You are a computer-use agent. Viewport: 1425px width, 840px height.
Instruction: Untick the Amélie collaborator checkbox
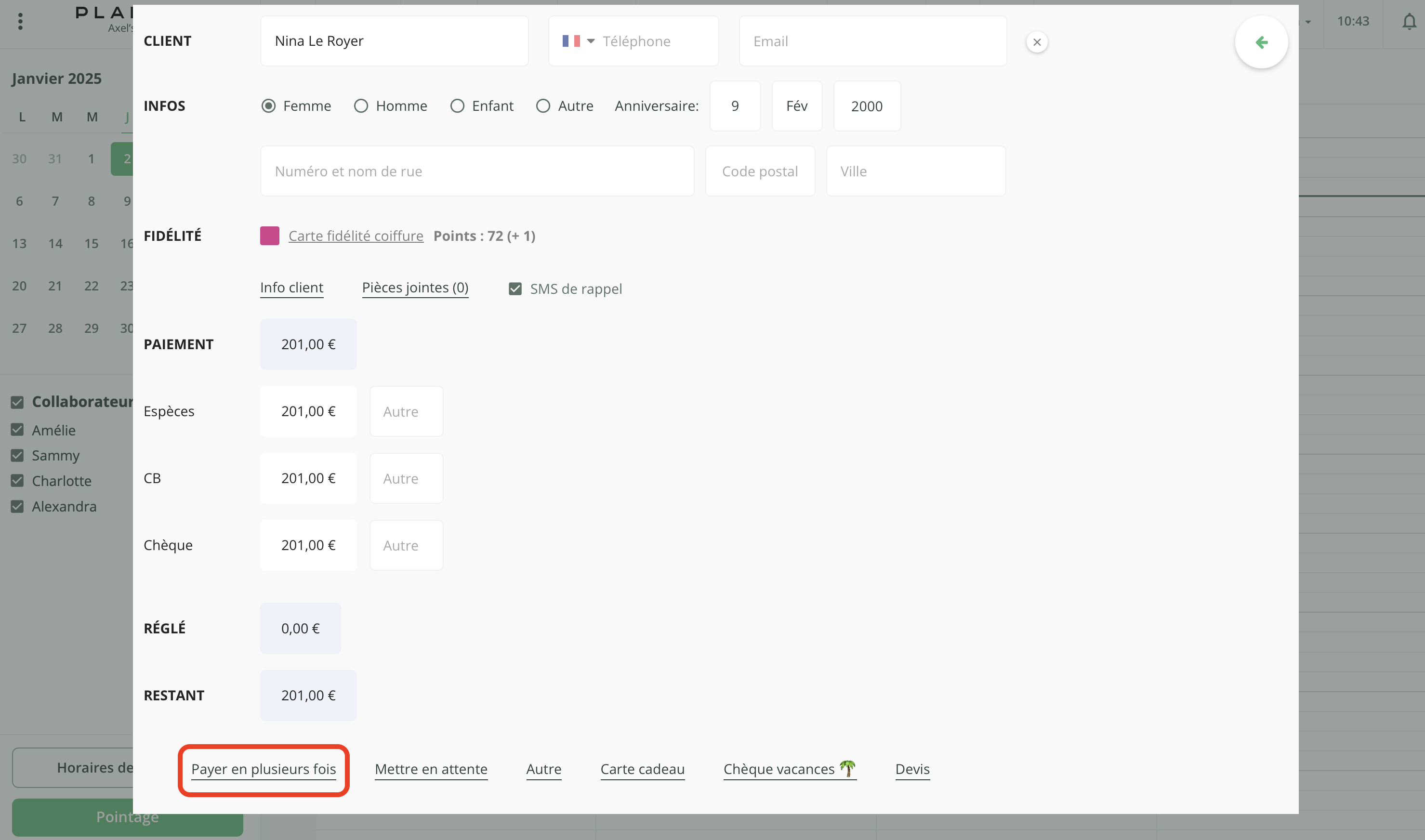pos(17,430)
